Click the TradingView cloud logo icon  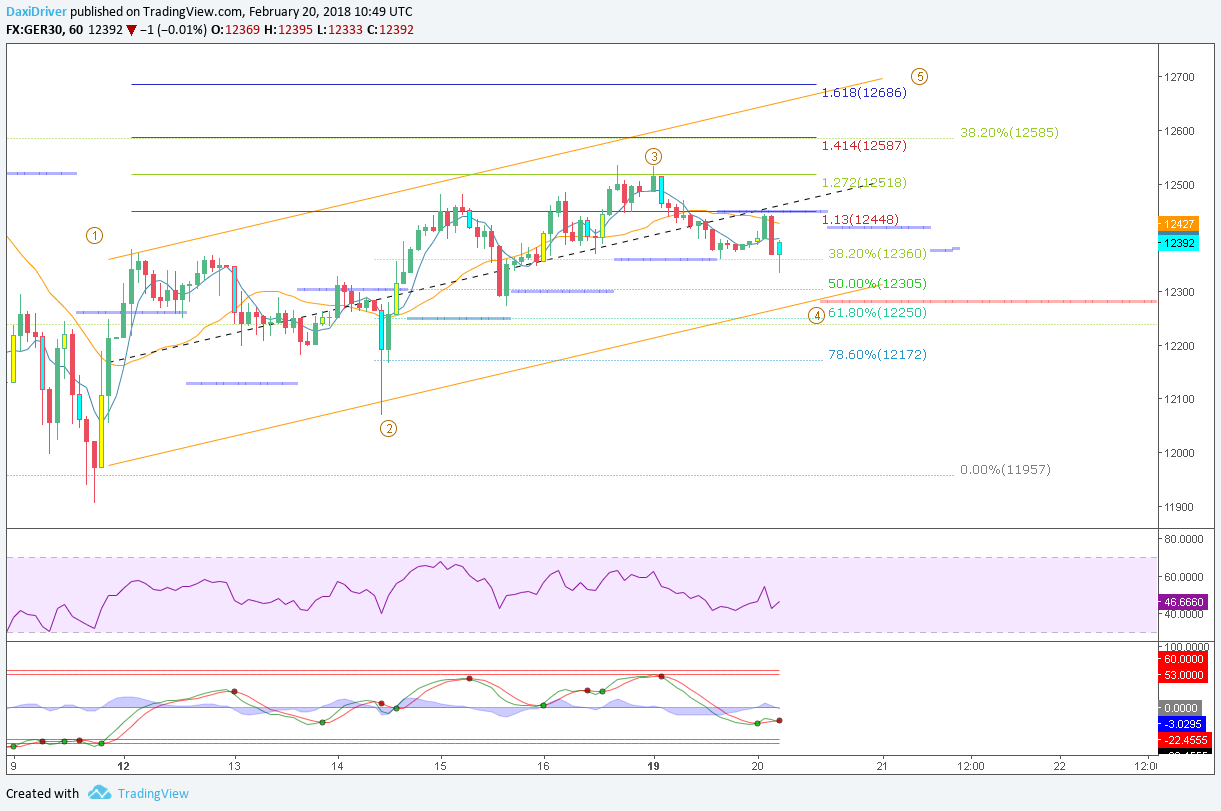click(x=99, y=793)
